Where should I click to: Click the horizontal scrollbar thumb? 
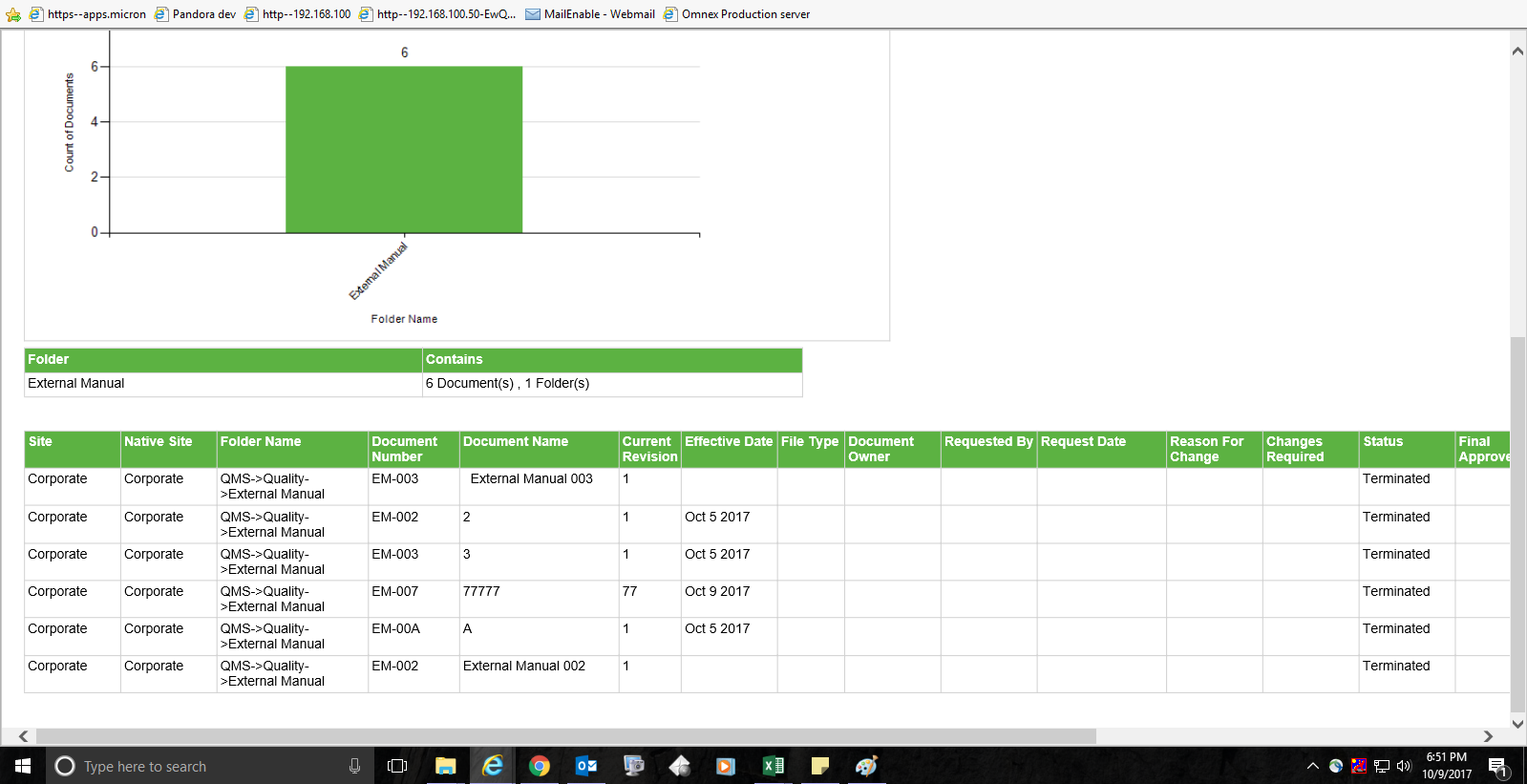coord(565,736)
